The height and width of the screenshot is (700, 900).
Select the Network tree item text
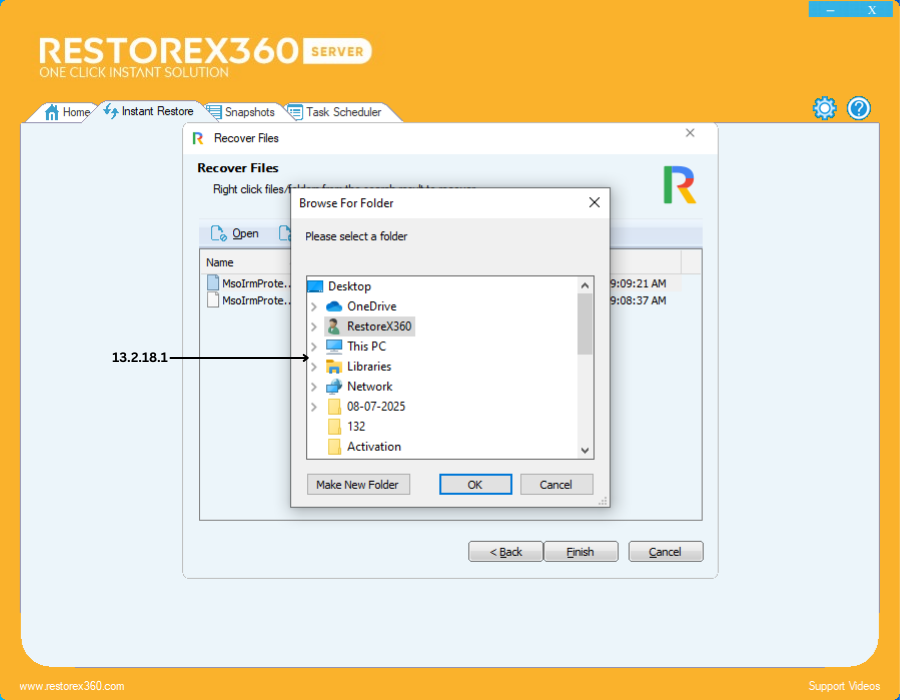(370, 386)
